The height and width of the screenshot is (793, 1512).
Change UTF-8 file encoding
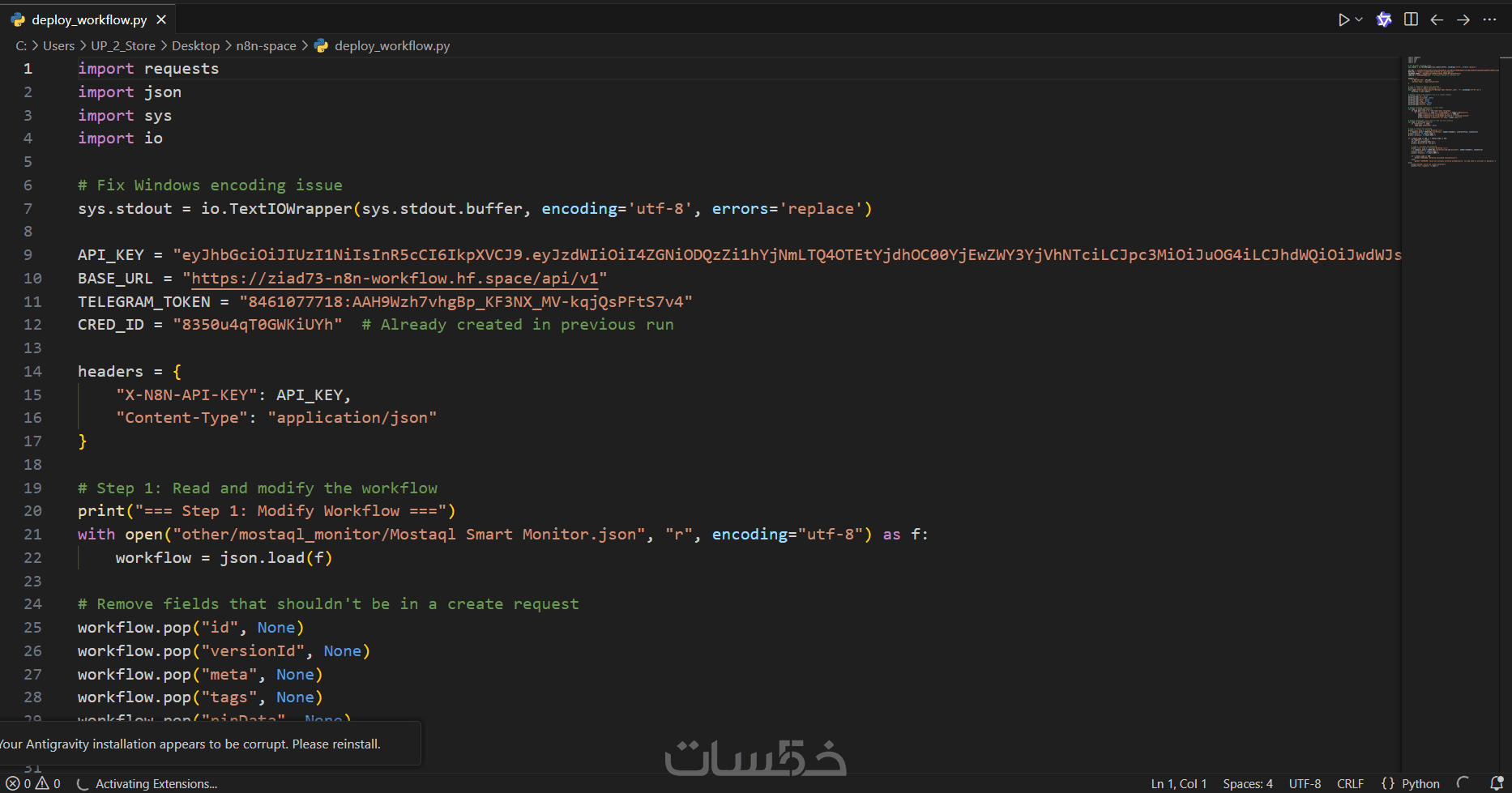(x=1305, y=783)
